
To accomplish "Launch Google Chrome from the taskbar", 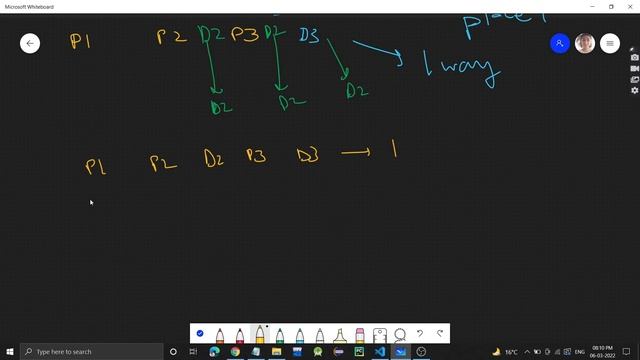I will coord(235,351).
